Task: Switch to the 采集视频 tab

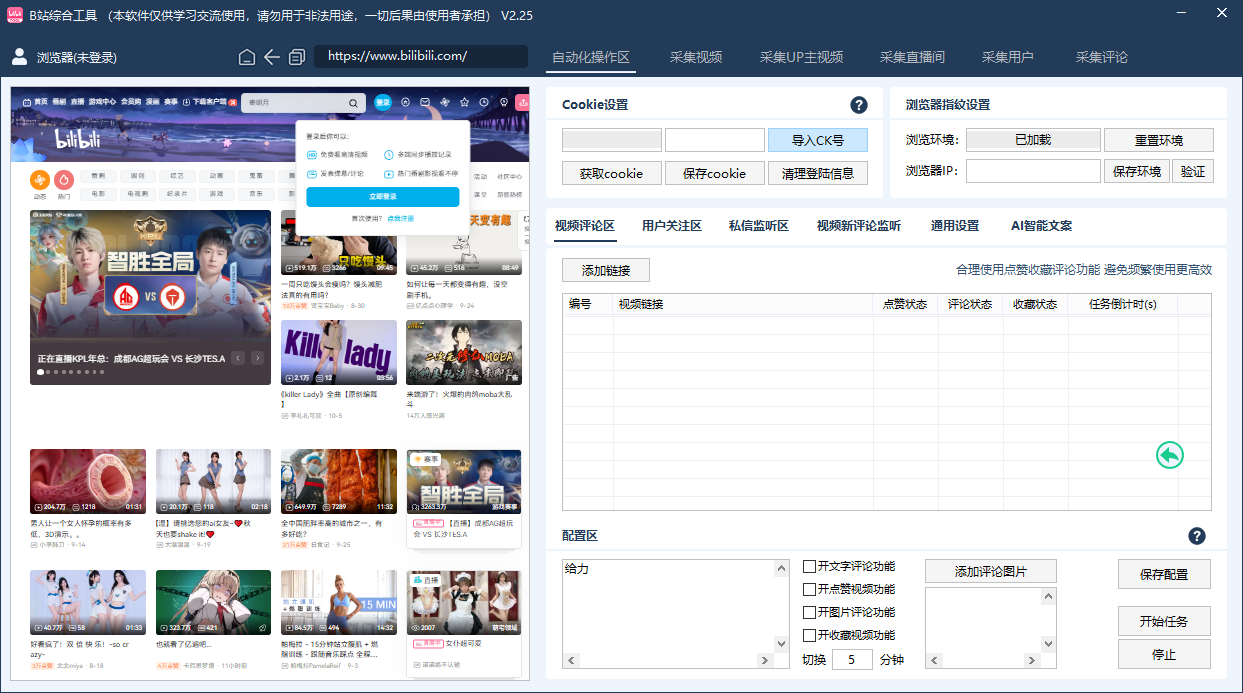Action: click(x=695, y=57)
